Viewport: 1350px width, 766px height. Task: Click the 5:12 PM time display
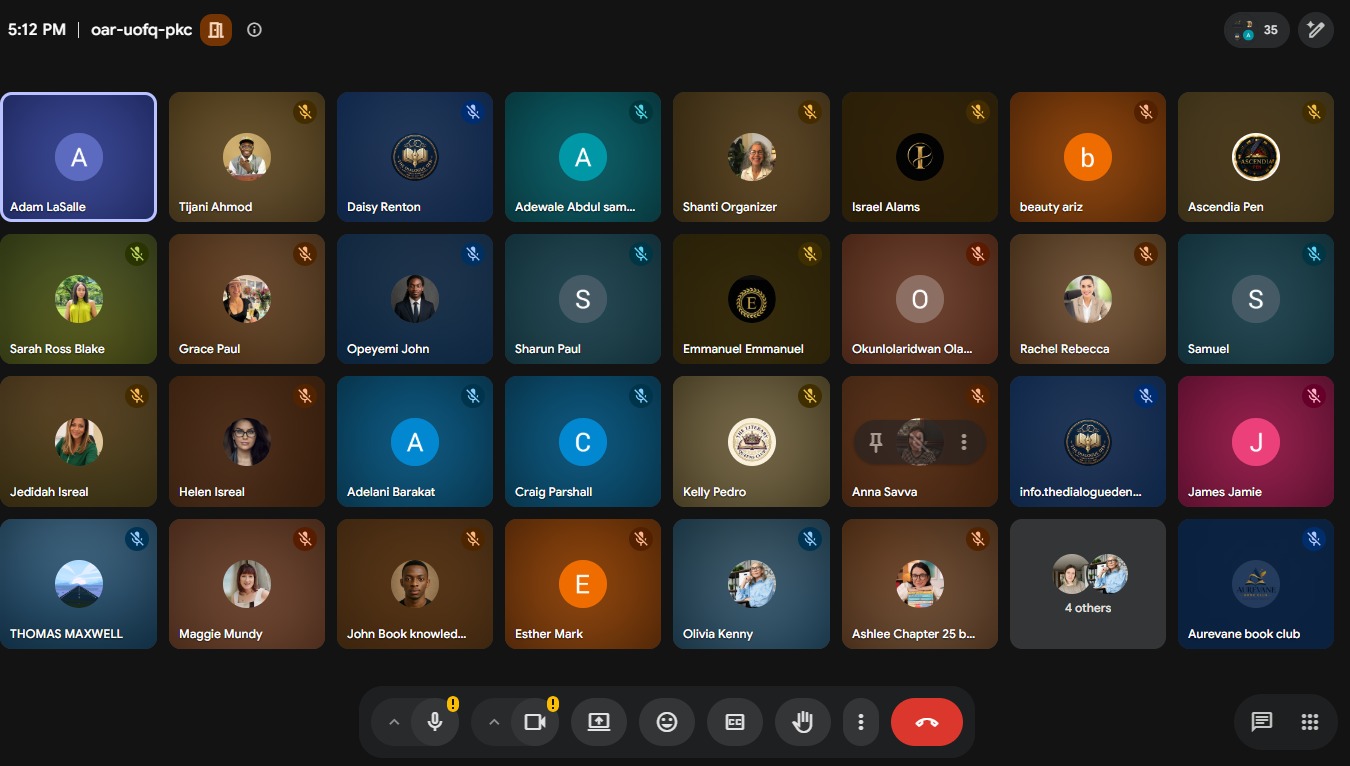pos(37,30)
